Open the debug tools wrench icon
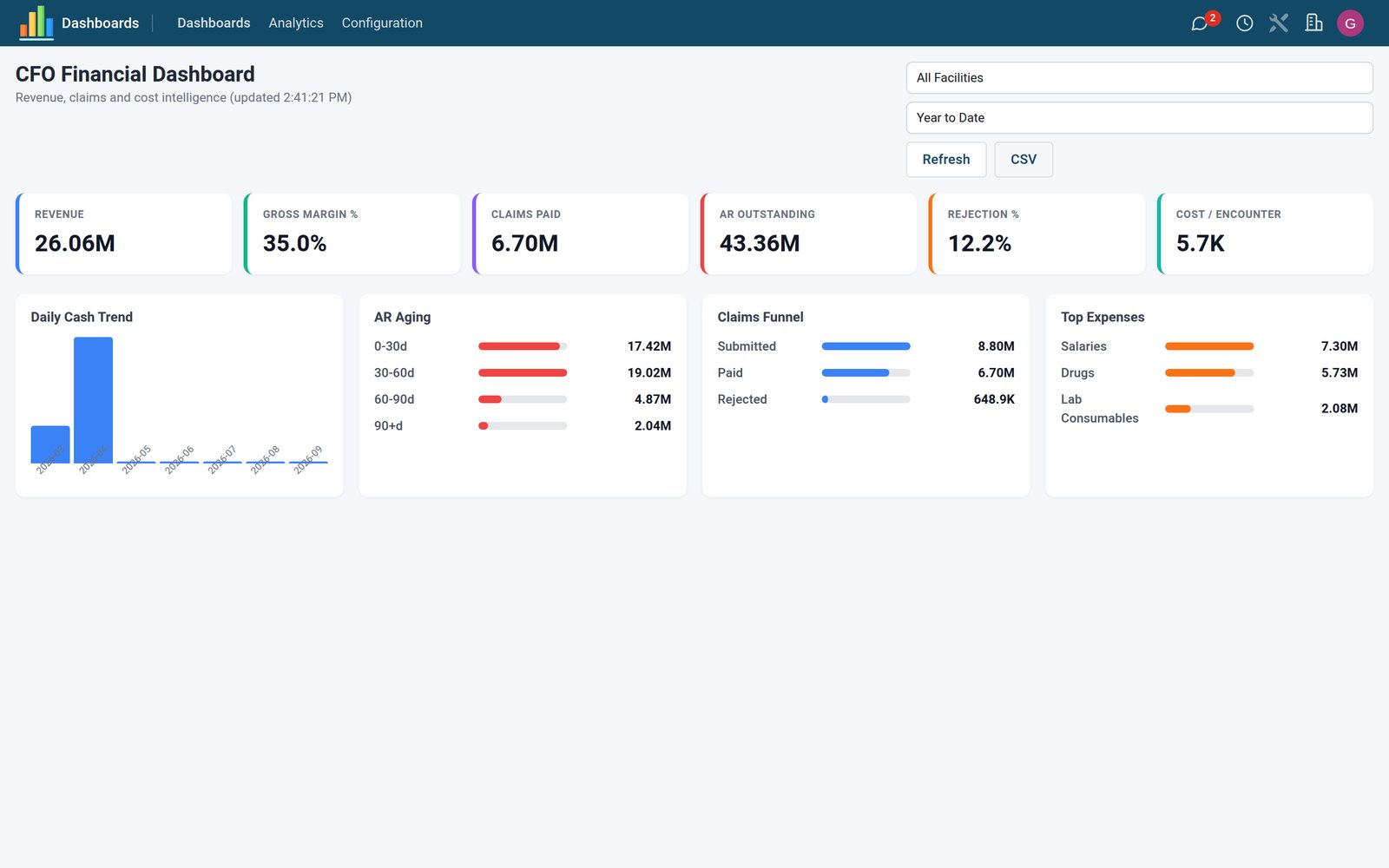Viewport: 1389px width, 868px height. pyautogui.click(x=1279, y=23)
